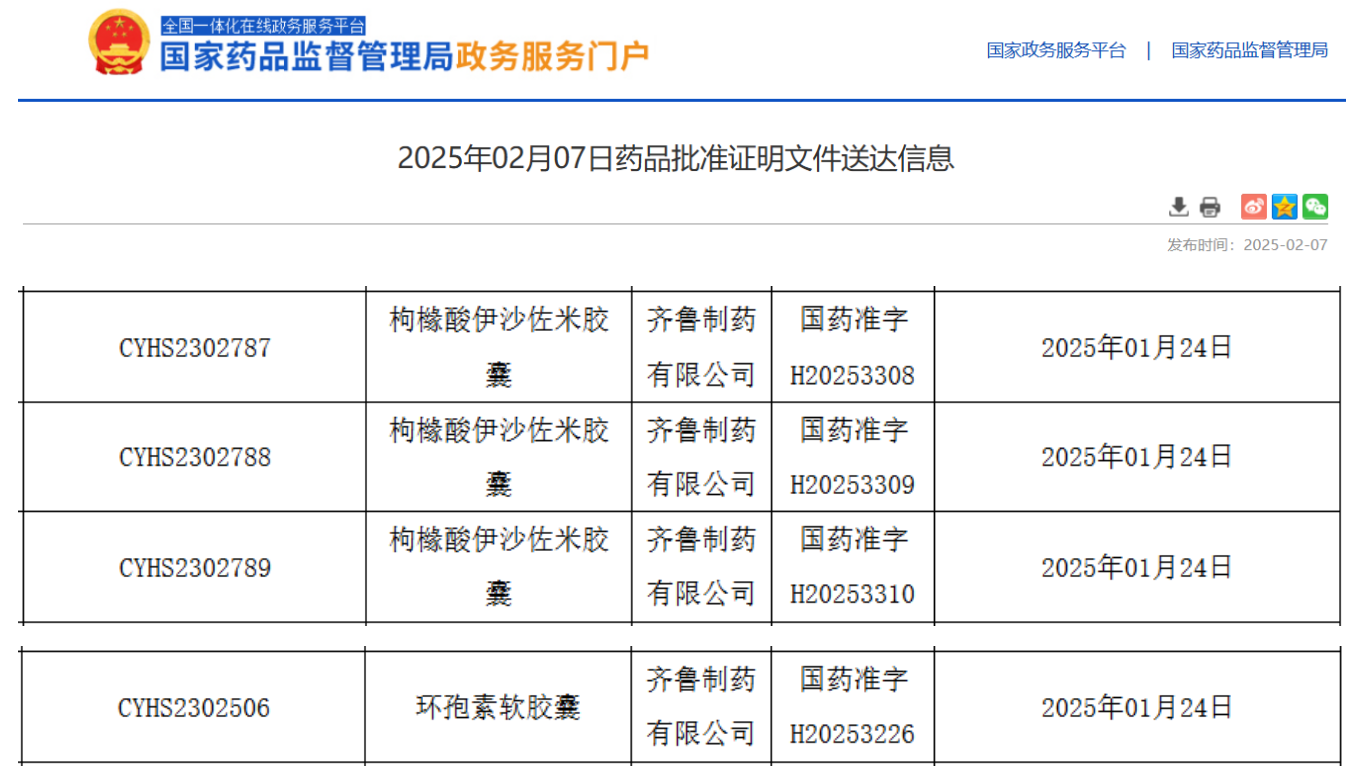Click the page title 药品批准证明文件送达信息
This screenshot has height=775, width=1354.
[x=676, y=158]
